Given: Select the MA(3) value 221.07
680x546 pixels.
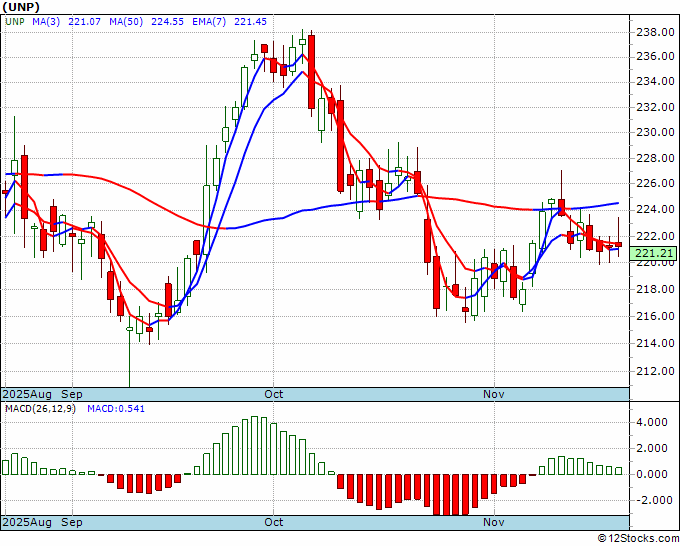Looking at the screenshot, I should coord(85,22).
